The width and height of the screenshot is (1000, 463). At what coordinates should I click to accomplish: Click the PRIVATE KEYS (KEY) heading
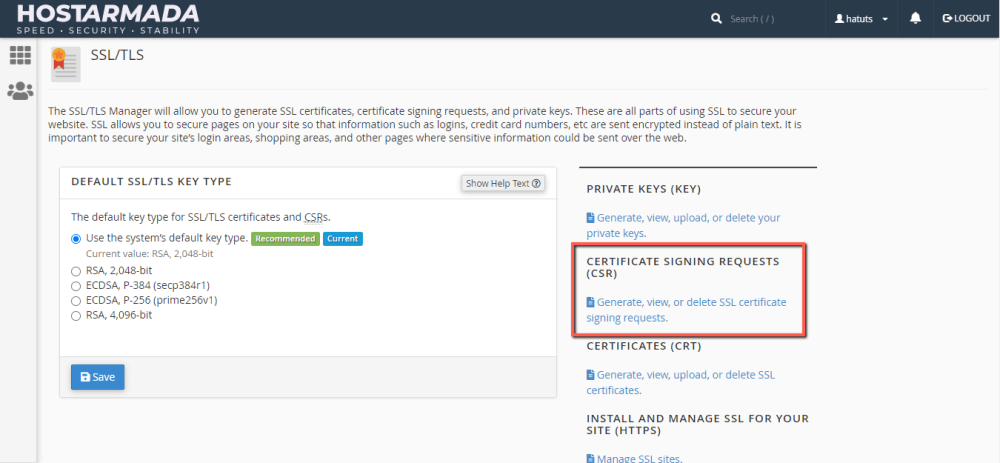pyautogui.click(x=643, y=189)
